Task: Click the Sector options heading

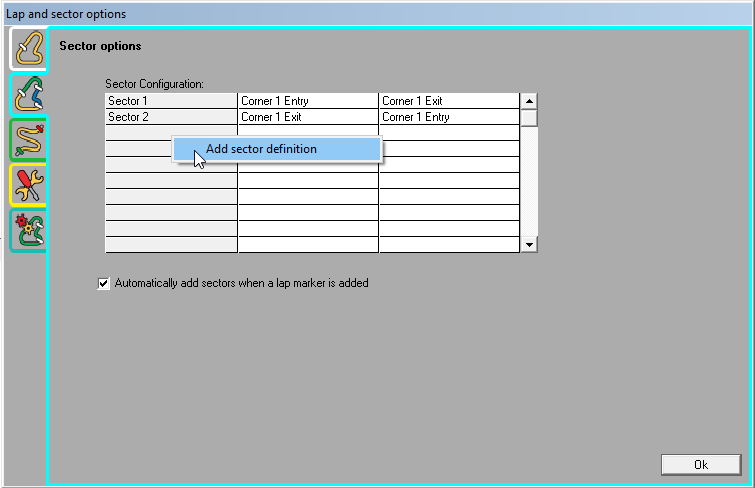Action: tap(100, 46)
